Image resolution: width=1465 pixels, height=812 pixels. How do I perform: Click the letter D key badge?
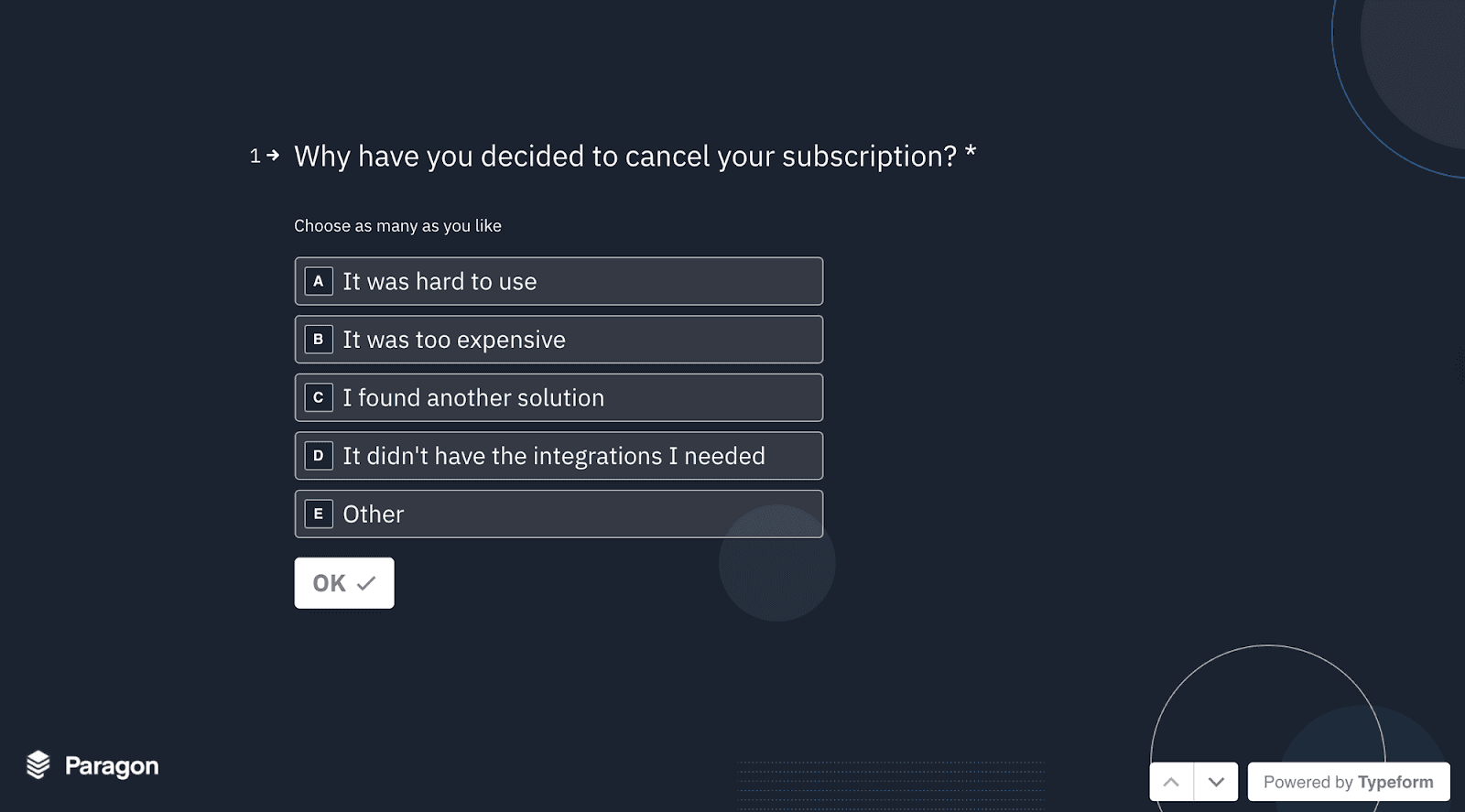click(319, 456)
